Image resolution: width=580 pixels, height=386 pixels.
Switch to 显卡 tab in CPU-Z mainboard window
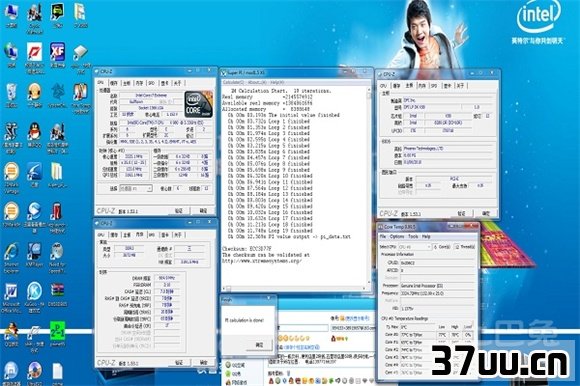pyautogui.click(x=448, y=86)
